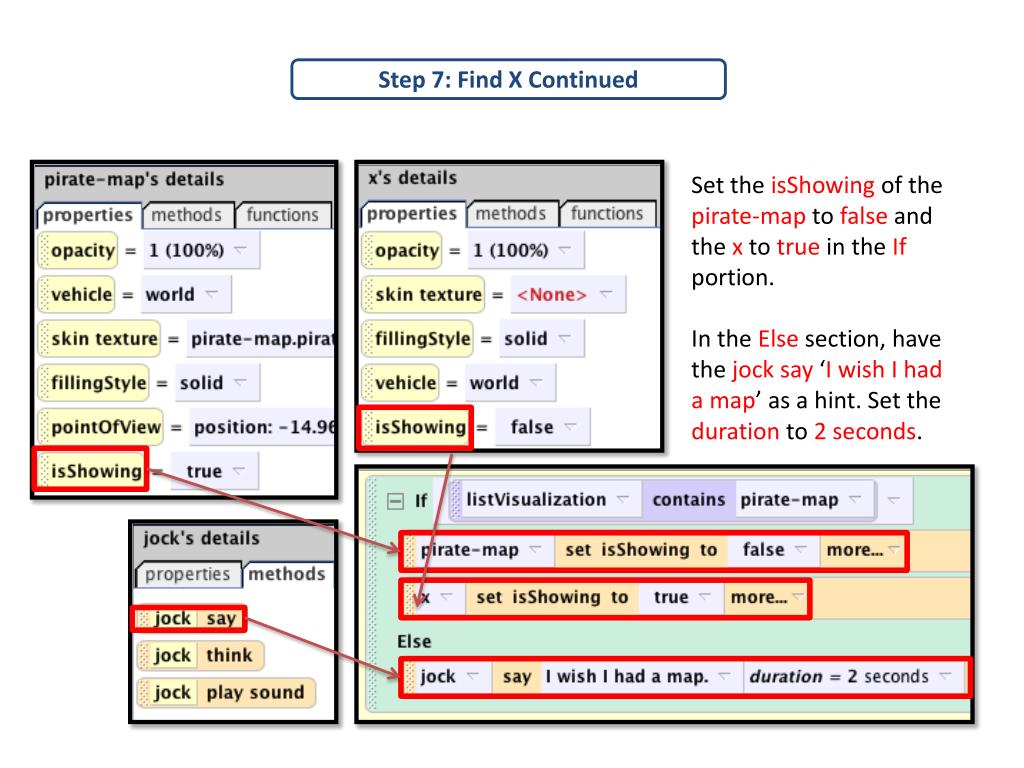Click pirate-map's isShowing property tile
Image resolution: width=1024 pixels, height=768 pixels.
coord(91,470)
